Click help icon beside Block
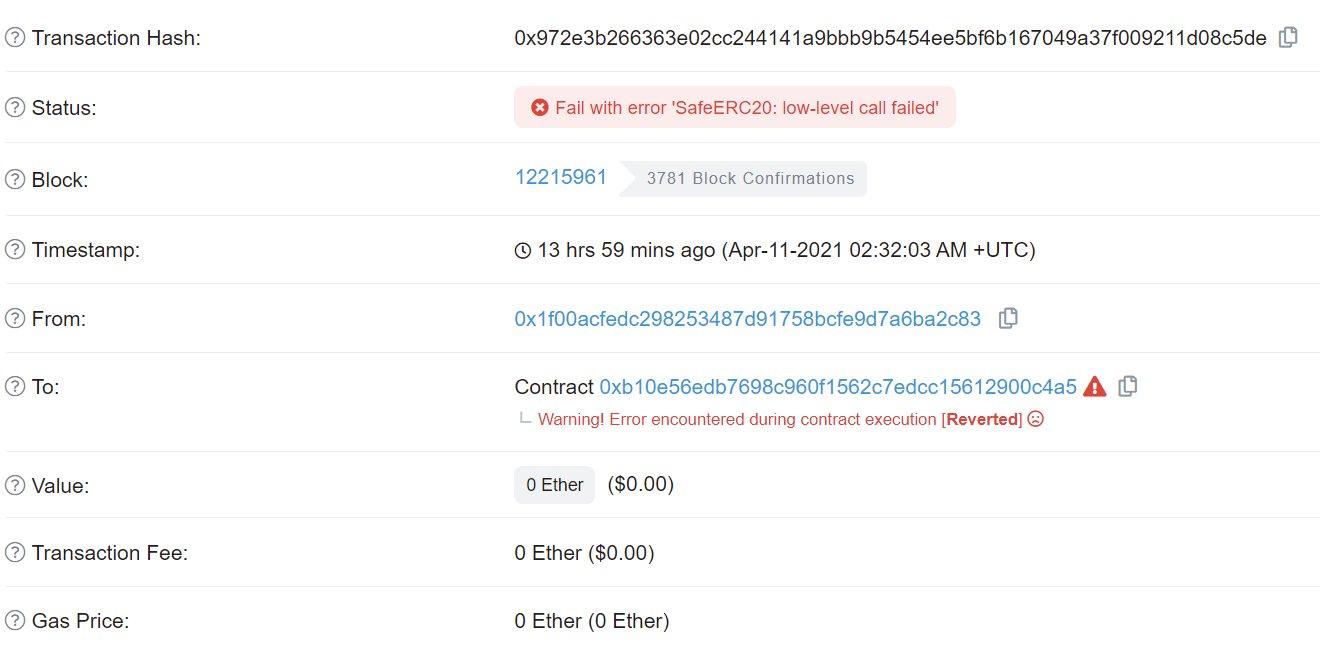 pyautogui.click(x=15, y=180)
